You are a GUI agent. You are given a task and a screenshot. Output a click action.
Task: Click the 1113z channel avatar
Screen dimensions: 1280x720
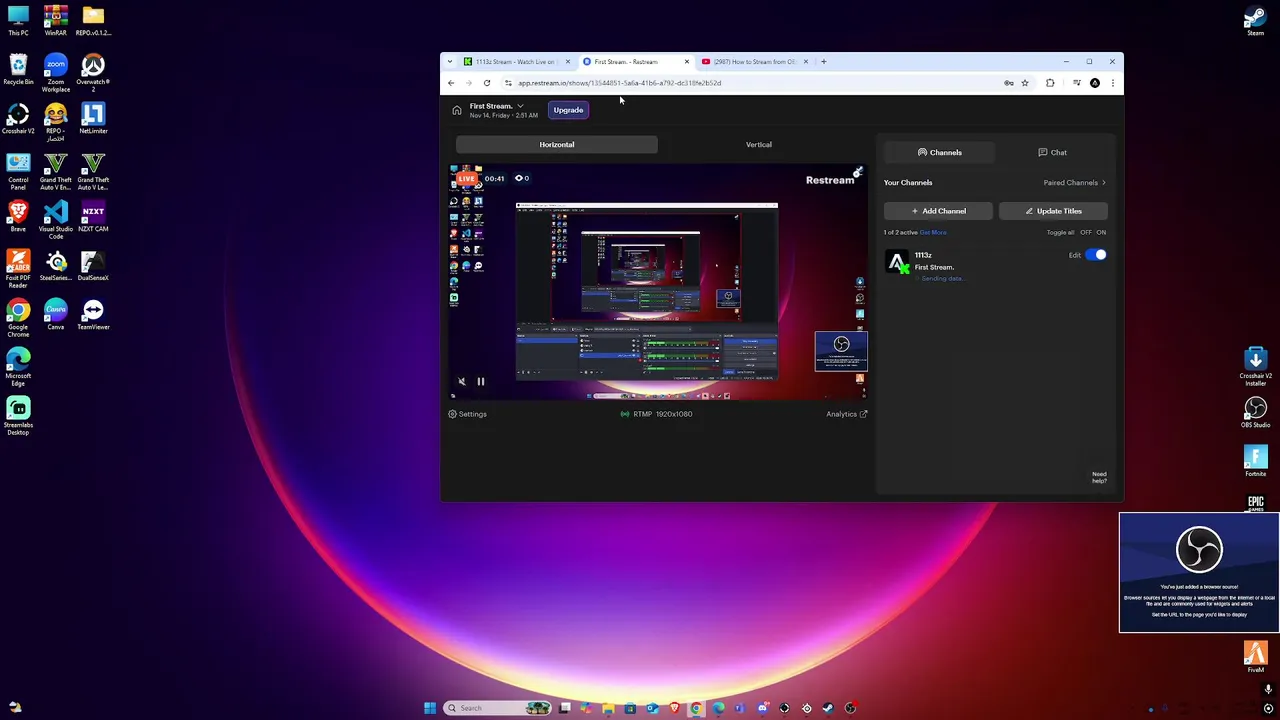[897, 263]
